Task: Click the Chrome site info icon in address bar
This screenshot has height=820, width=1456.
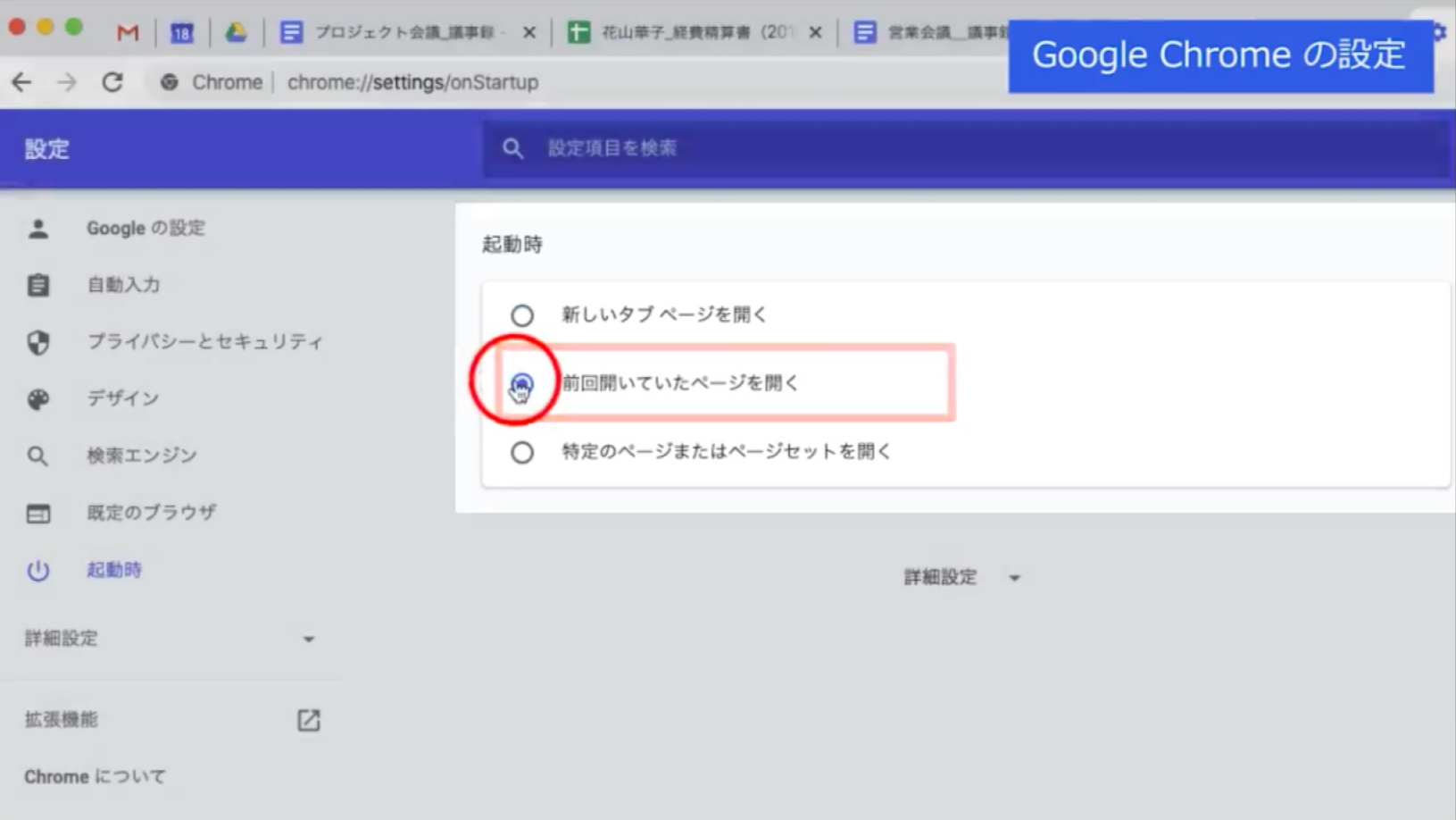Action: click(169, 82)
